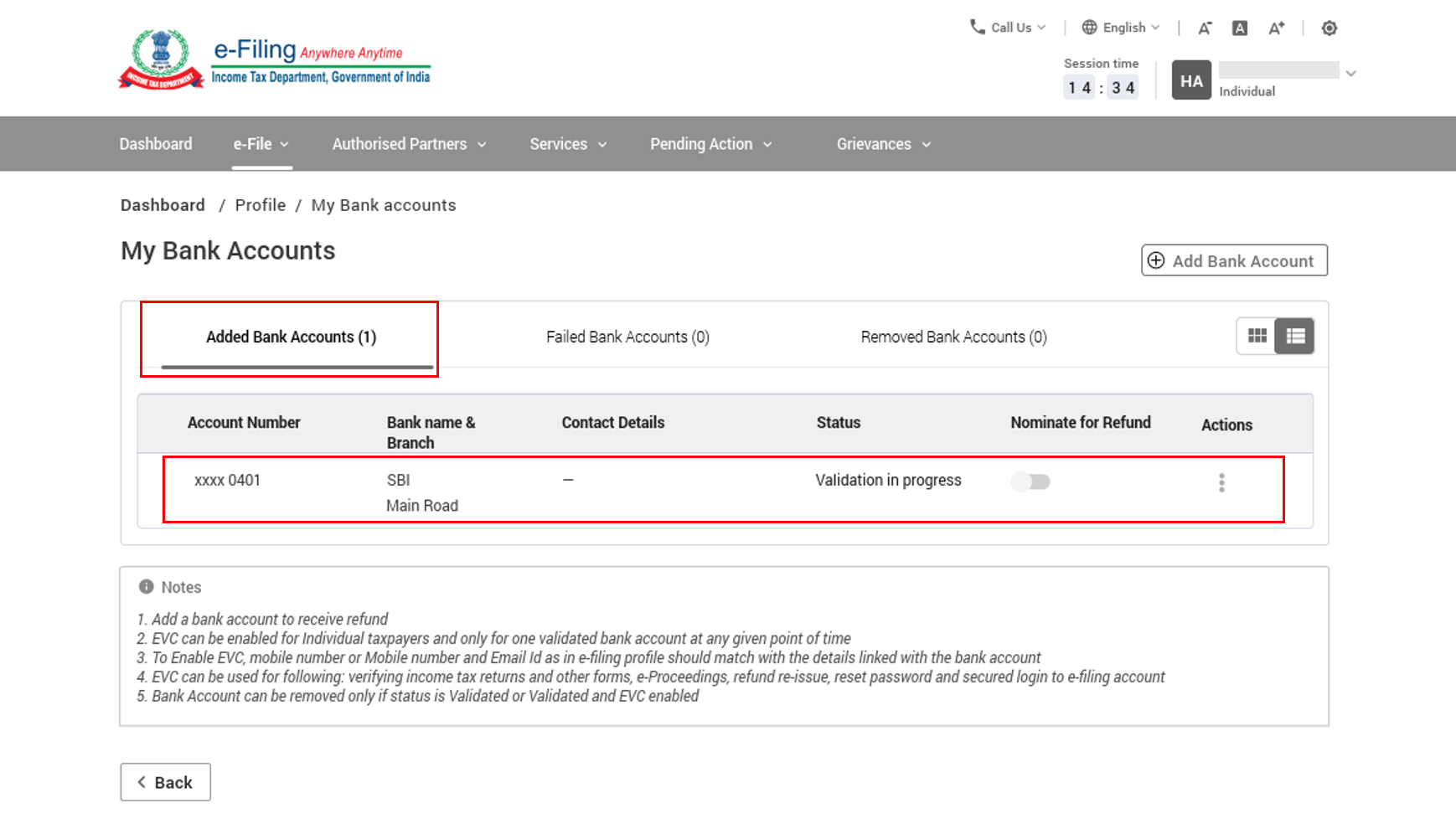The width and height of the screenshot is (1456, 829).
Task: Open the Pending Action menu
Action: [x=710, y=144]
